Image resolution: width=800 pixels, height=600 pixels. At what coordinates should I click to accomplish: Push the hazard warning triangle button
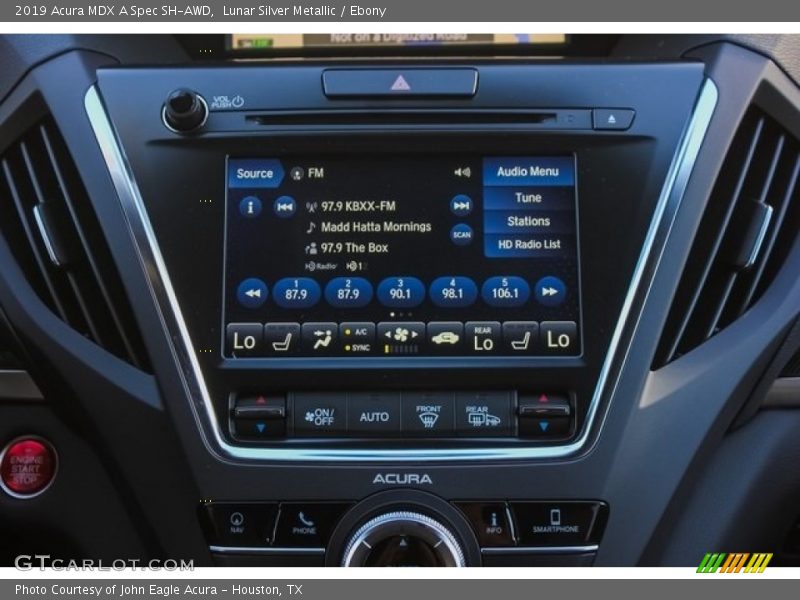click(x=400, y=83)
